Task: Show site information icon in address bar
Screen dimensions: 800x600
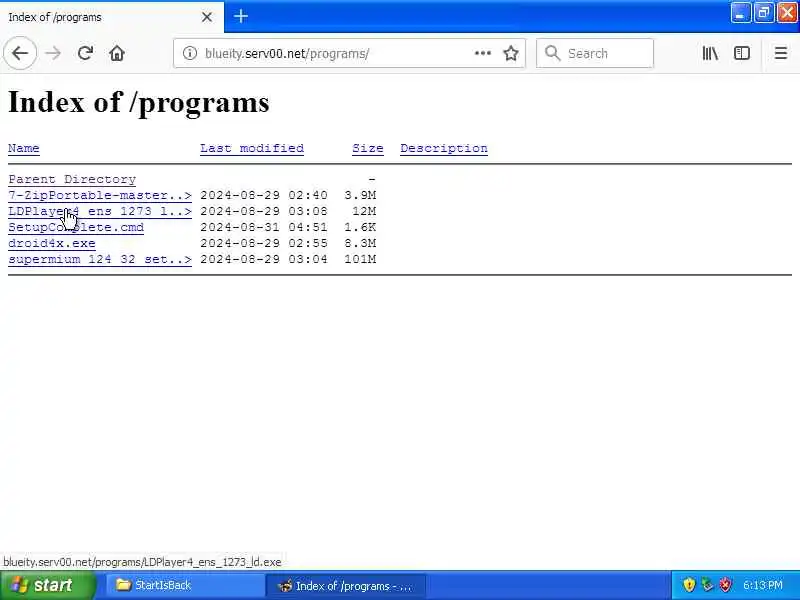Action: pos(190,53)
